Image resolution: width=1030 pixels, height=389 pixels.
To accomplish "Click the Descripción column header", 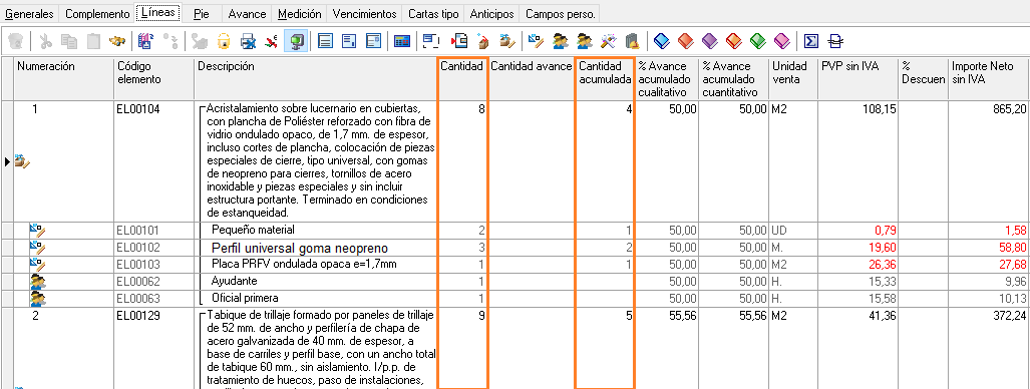I will point(316,79).
